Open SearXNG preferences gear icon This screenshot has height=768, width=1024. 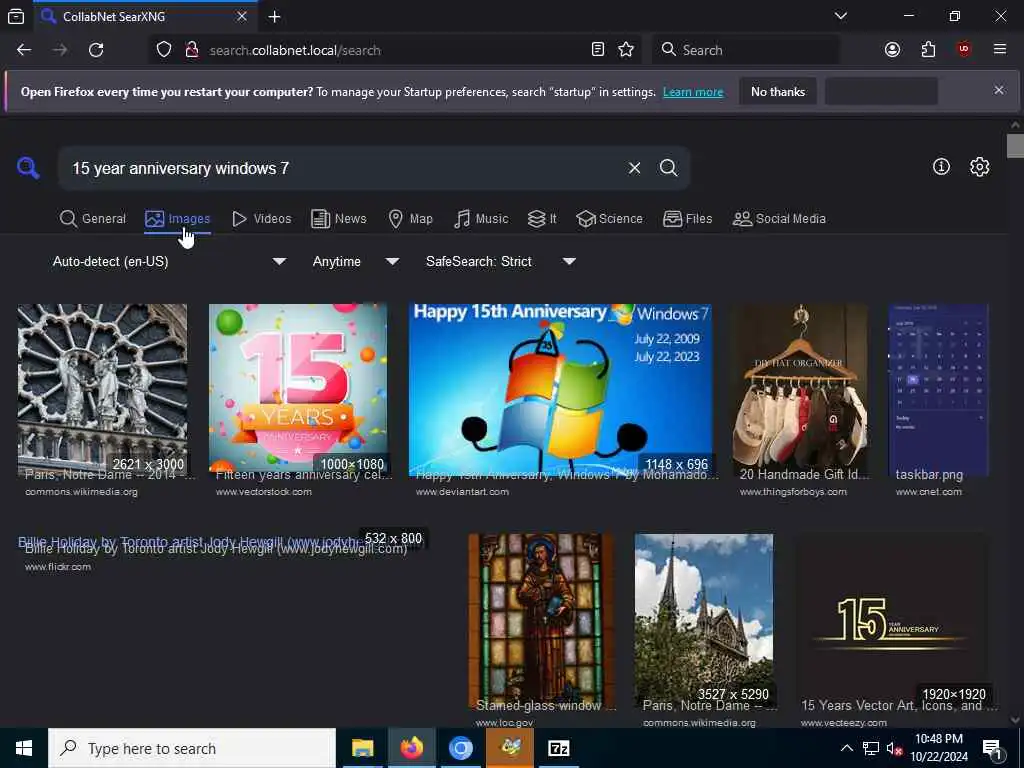[x=979, y=167]
